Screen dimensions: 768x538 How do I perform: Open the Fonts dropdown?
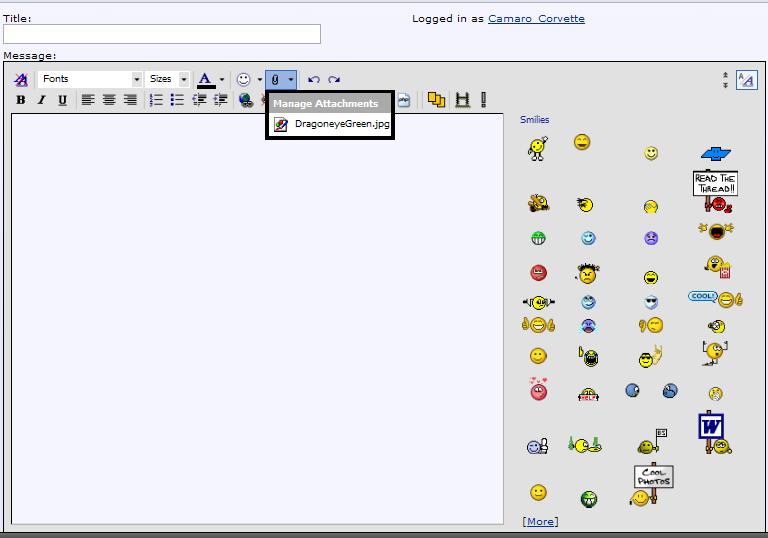point(90,79)
